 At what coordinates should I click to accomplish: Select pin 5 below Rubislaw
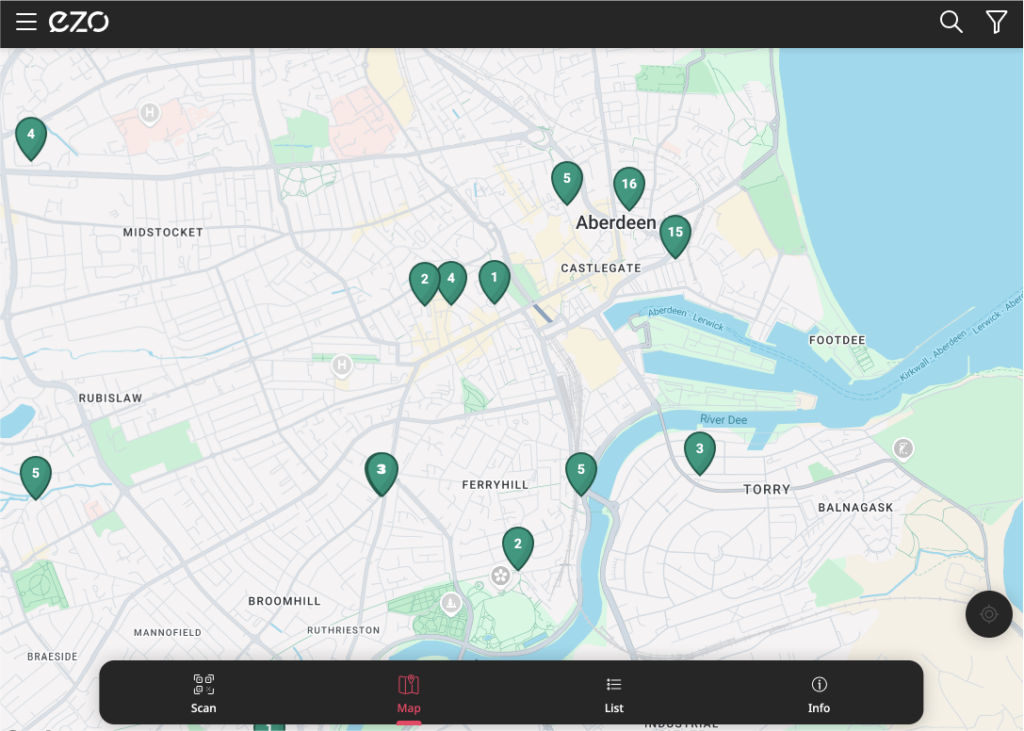[x=36, y=476]
